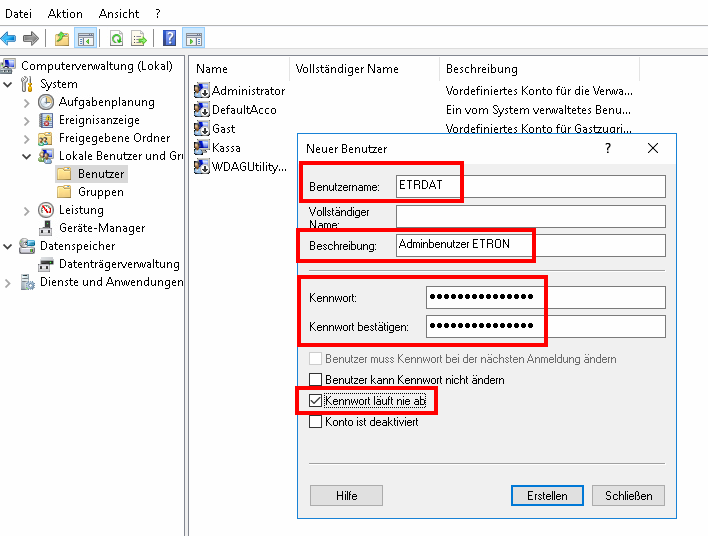Expand Dienste und Anwendungen node
The width and height of the screenshot is (708, 536).
pyautogui.click(x=9, y=282)
